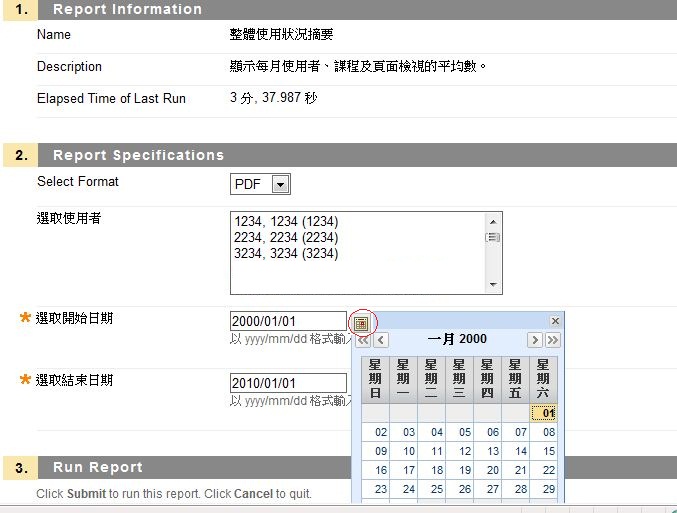Pick highlighted day 01 in the calendar
This screenshot has width=677, height=513.
point(548,413)
